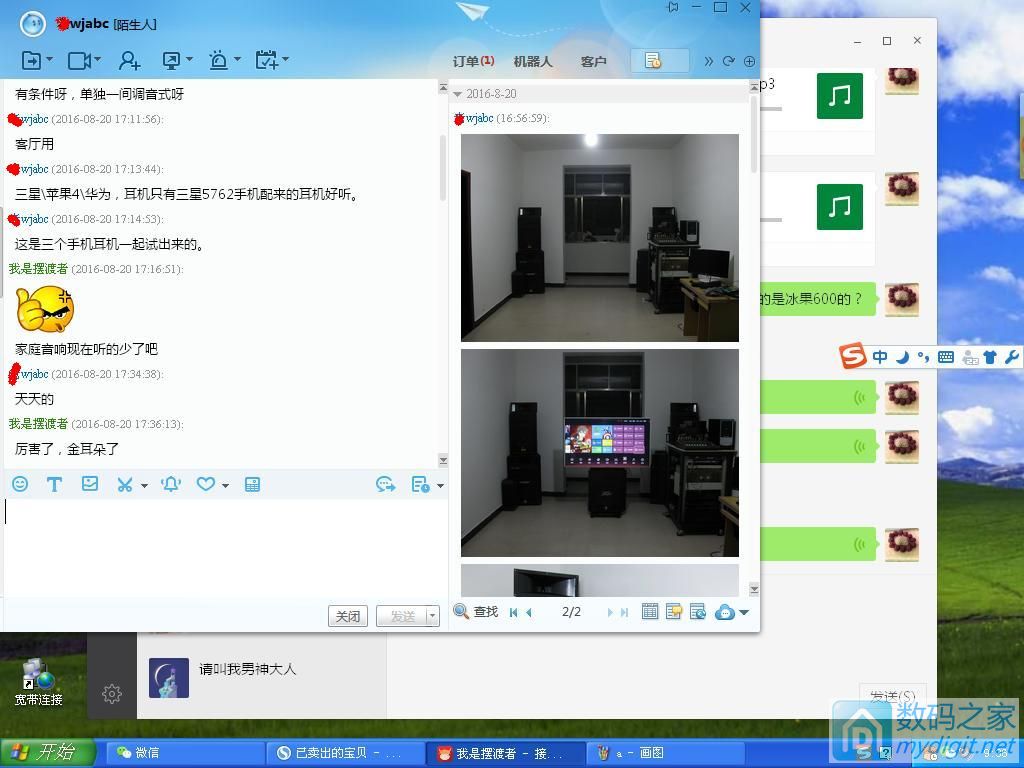This screenshot has height=768, width=1024.
Task: Open the calendar view icon in history panel
Action: (x=650, y=611)
